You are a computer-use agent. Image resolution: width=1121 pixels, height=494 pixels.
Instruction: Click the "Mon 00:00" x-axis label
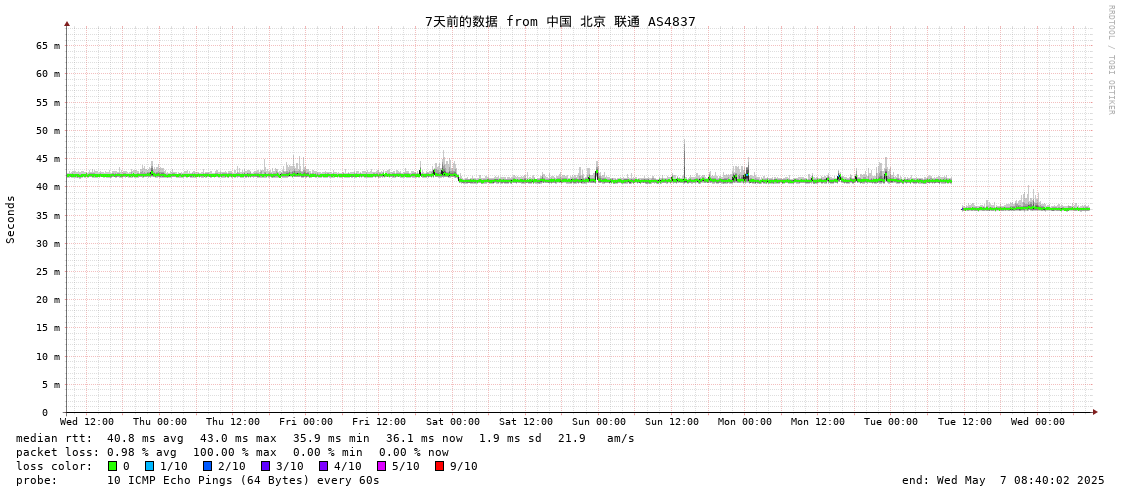(x=745, y=422)
